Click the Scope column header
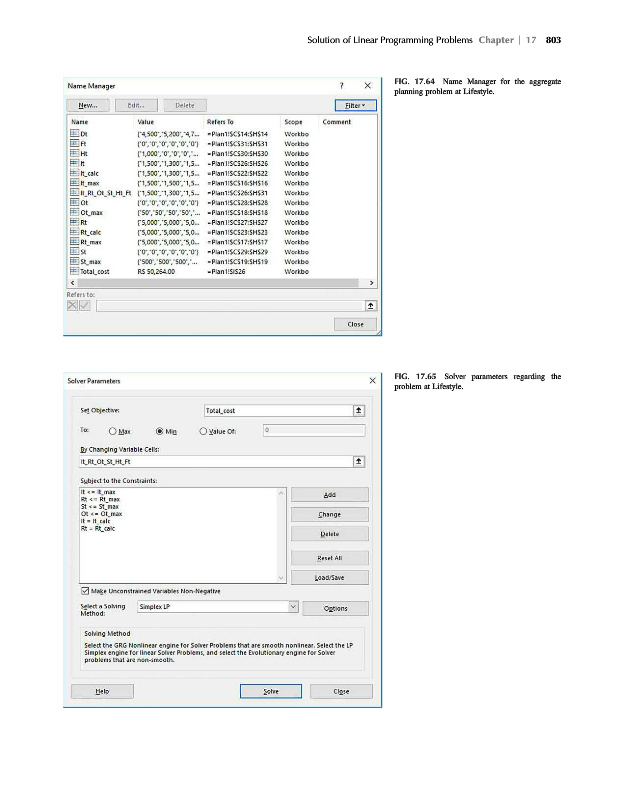 click(293, 122)
